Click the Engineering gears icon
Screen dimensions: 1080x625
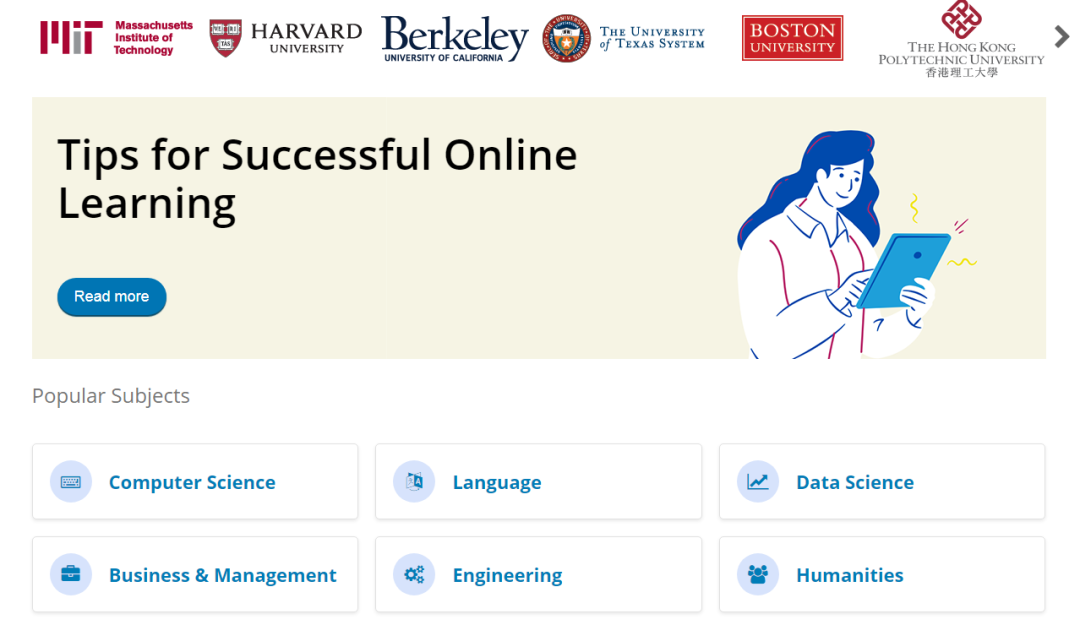pyautogui.click(x=414, y=574)
